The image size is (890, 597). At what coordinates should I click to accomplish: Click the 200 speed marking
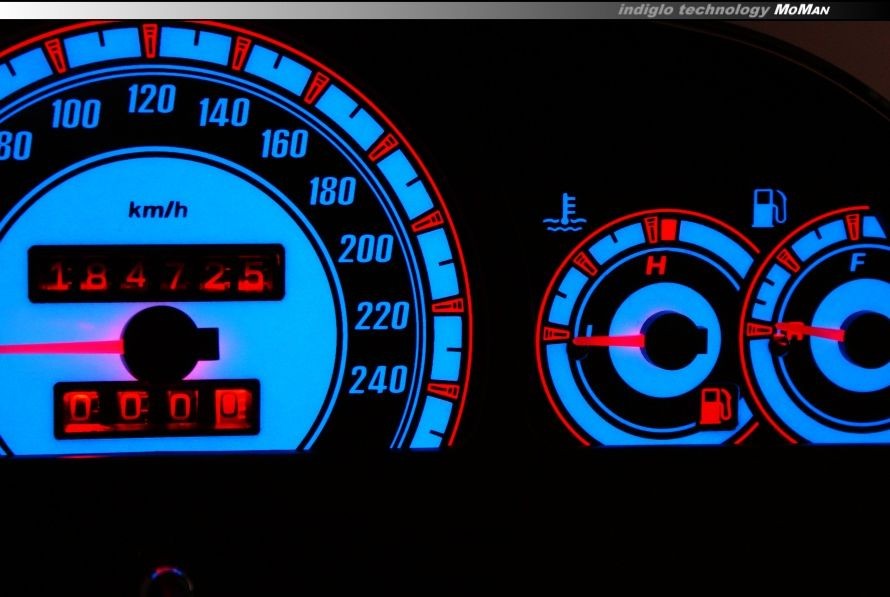[x=366, y=249]
